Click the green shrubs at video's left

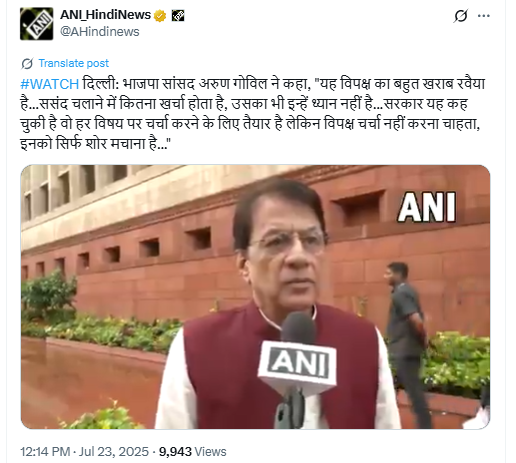coord(49,295)
